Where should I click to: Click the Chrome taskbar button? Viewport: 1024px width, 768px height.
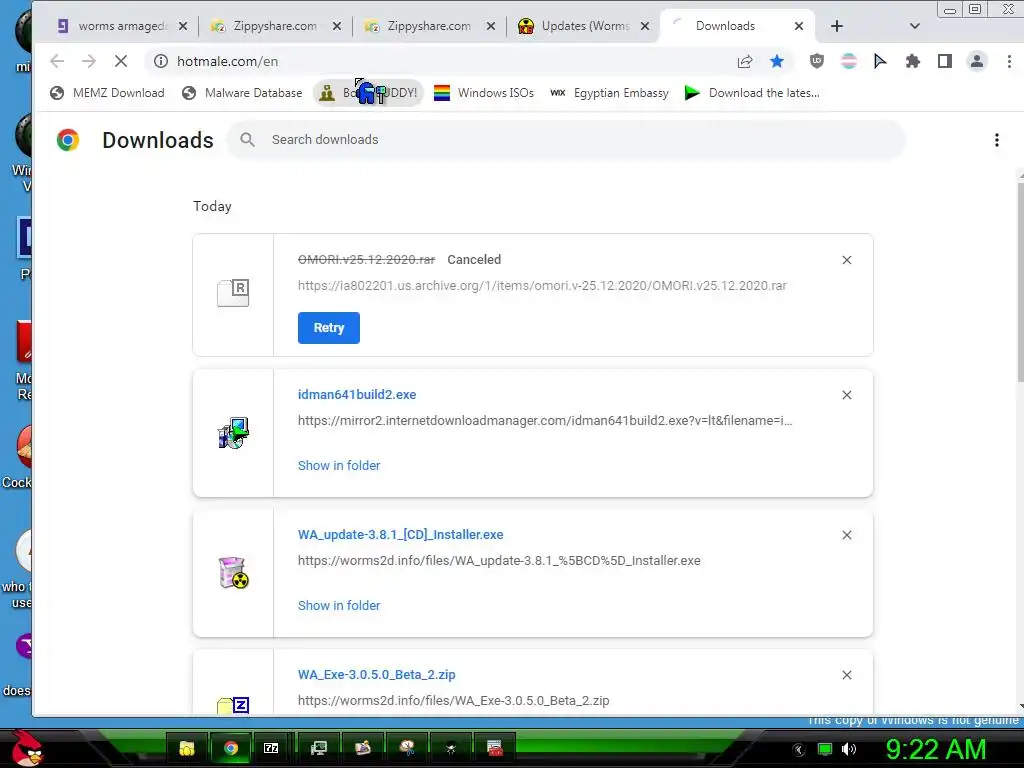[x=231, y=748]
